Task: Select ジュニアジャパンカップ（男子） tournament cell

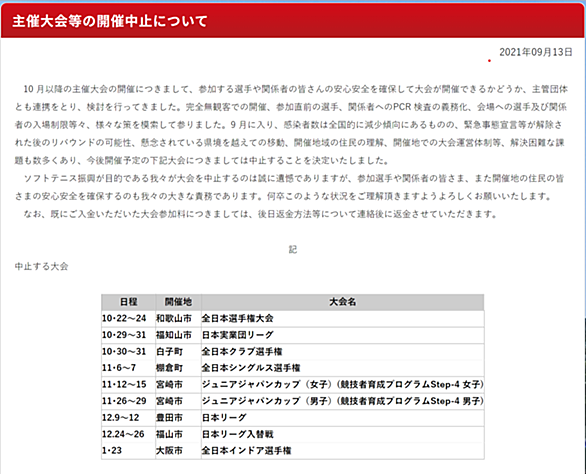Action: 343,401
